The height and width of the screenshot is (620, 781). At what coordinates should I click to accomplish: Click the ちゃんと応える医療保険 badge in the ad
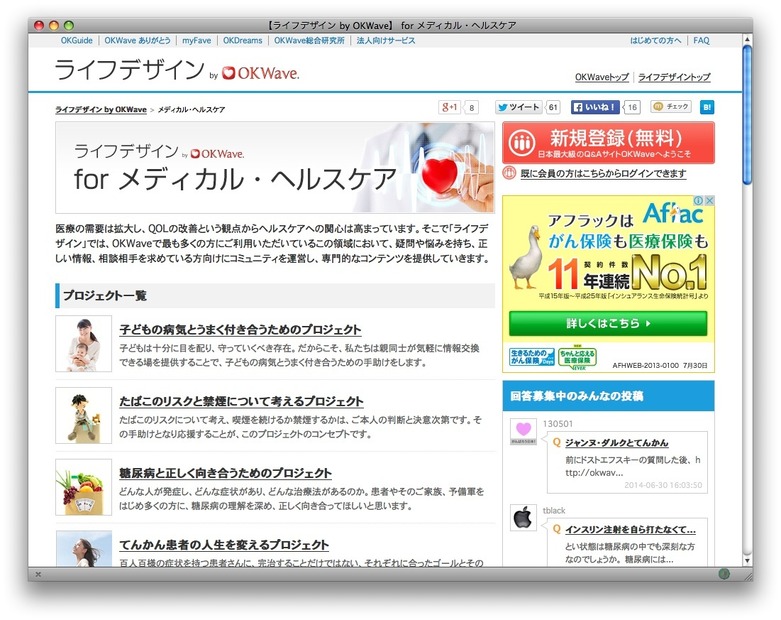(x=577, y=358)
